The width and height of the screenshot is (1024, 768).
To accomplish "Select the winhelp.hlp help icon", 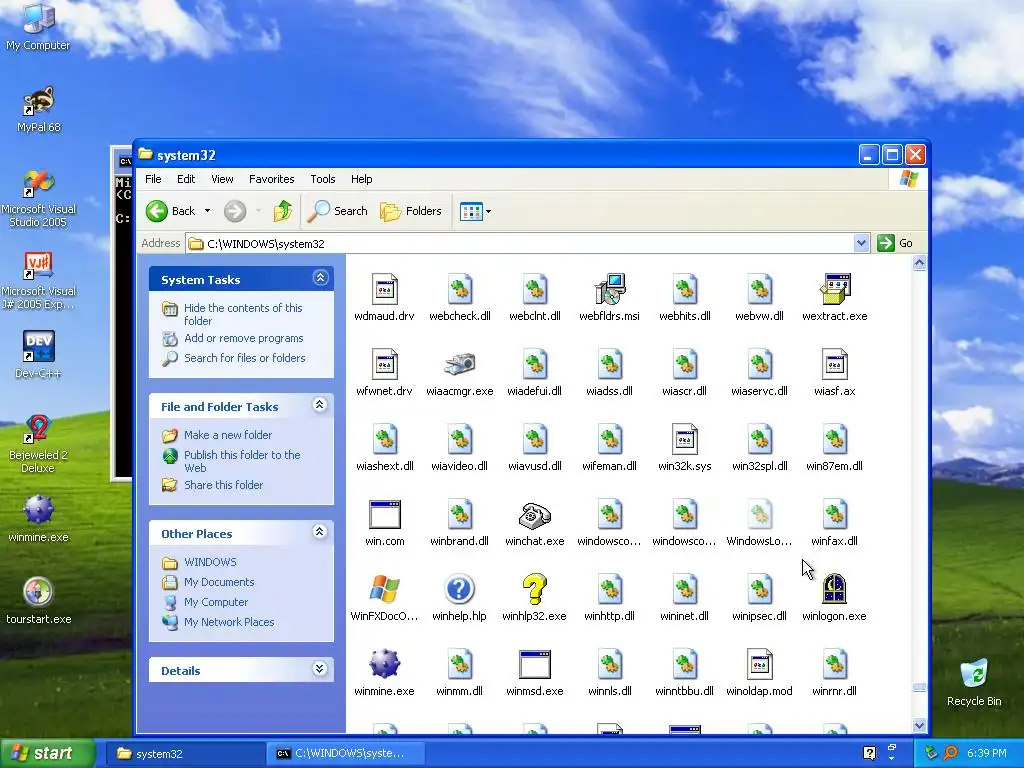I will (x=459, y=589).
